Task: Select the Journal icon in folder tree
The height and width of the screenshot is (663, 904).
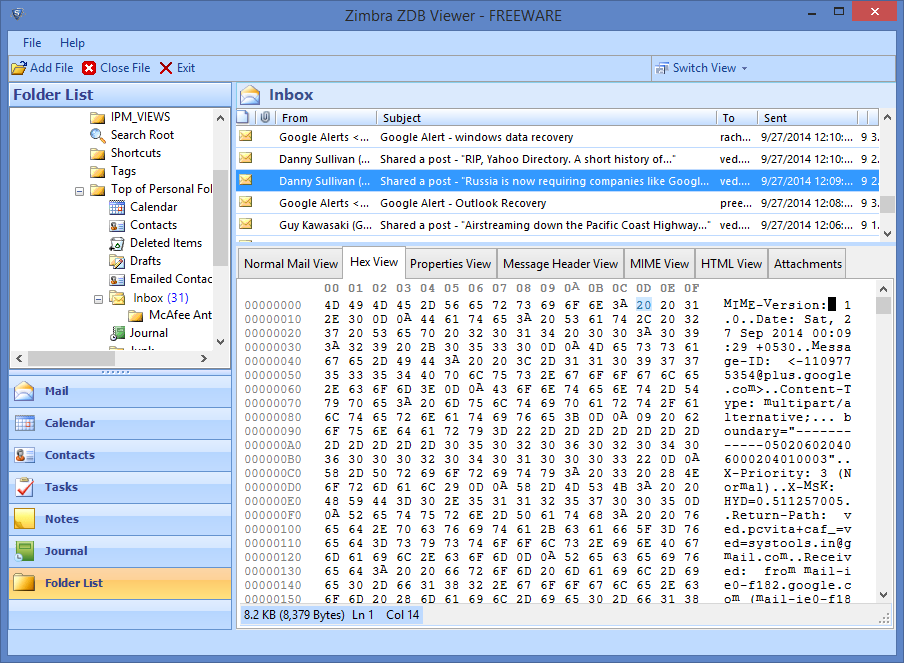Action: click(117, 333)
